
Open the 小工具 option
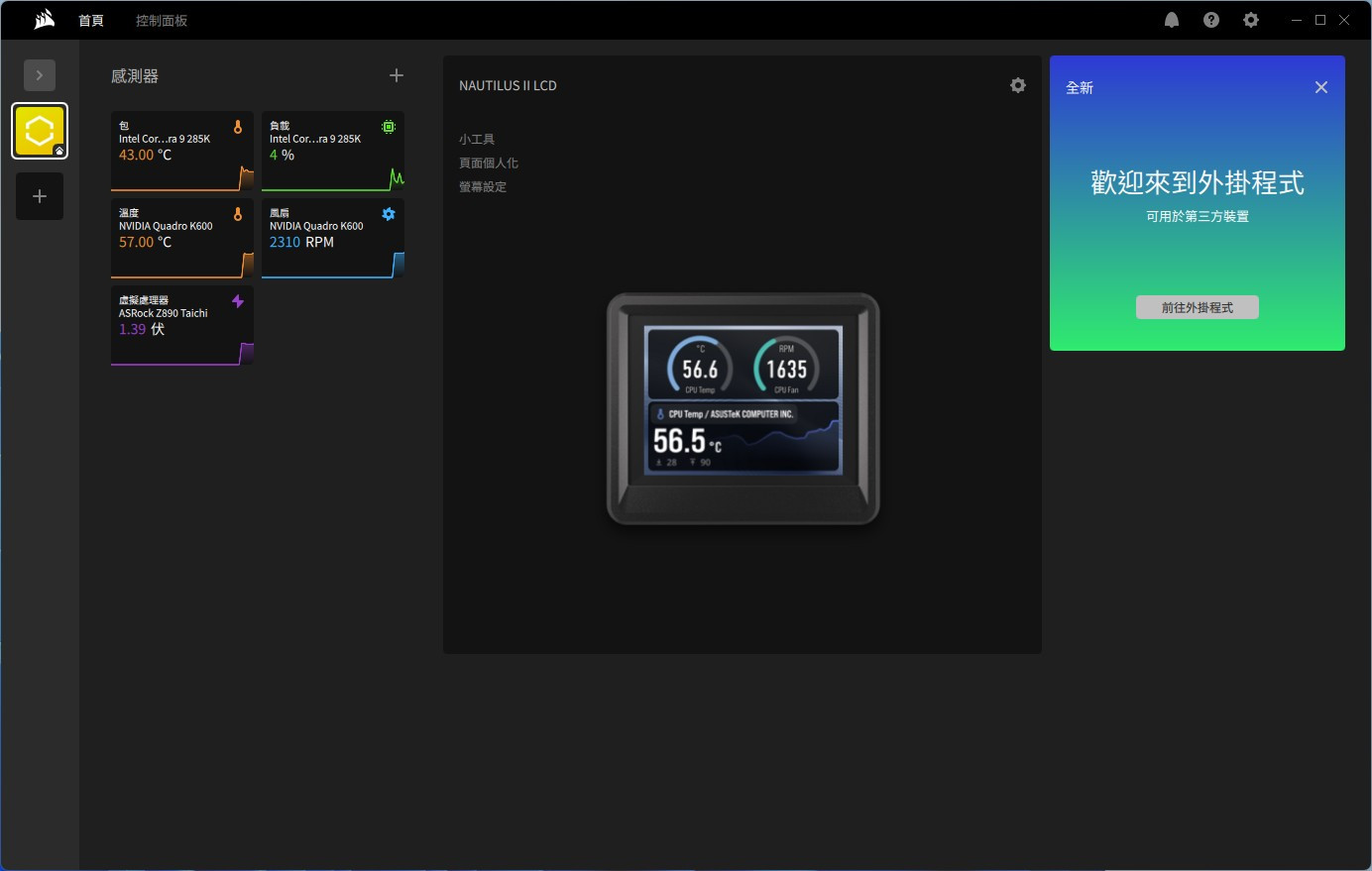[x=477, y=140]
